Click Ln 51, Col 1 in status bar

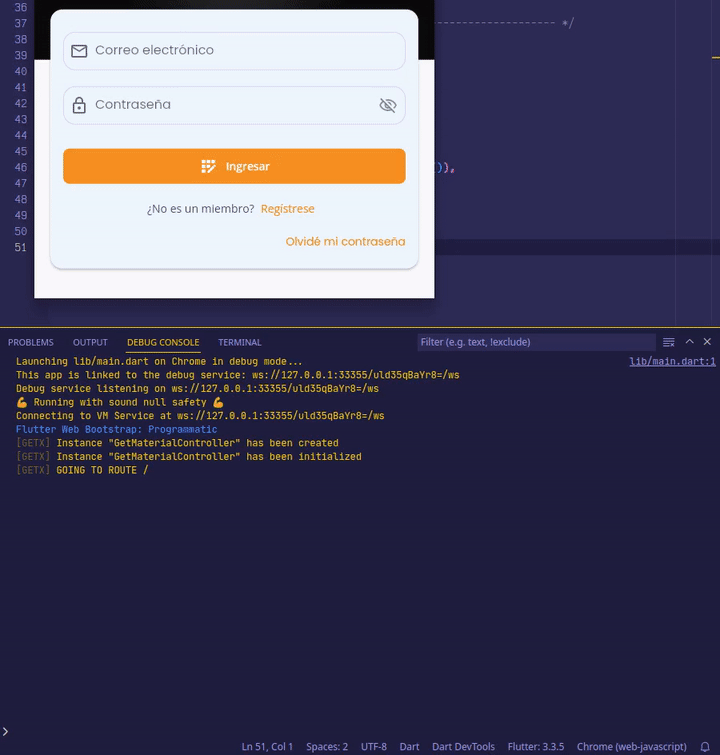267,747
